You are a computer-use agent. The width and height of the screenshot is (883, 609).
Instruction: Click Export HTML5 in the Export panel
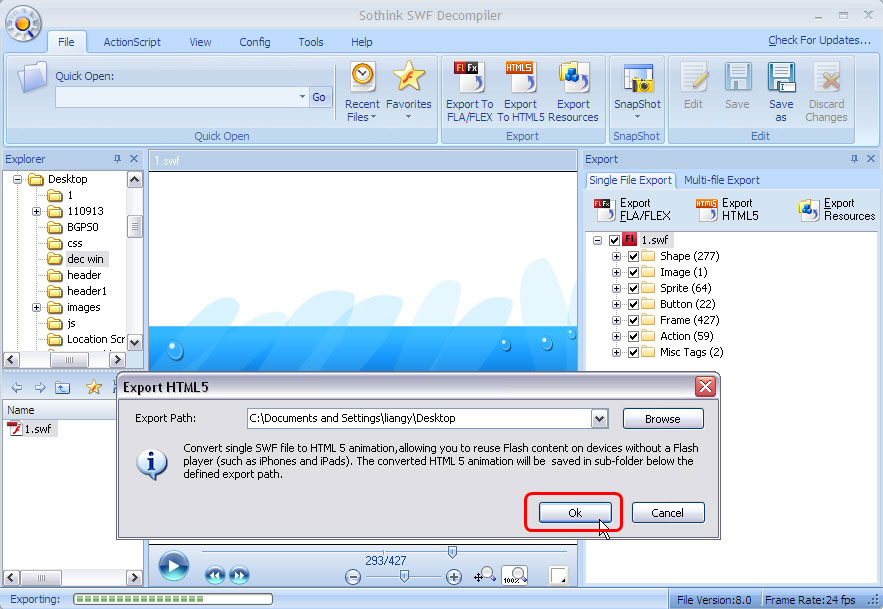click(727, 210)
